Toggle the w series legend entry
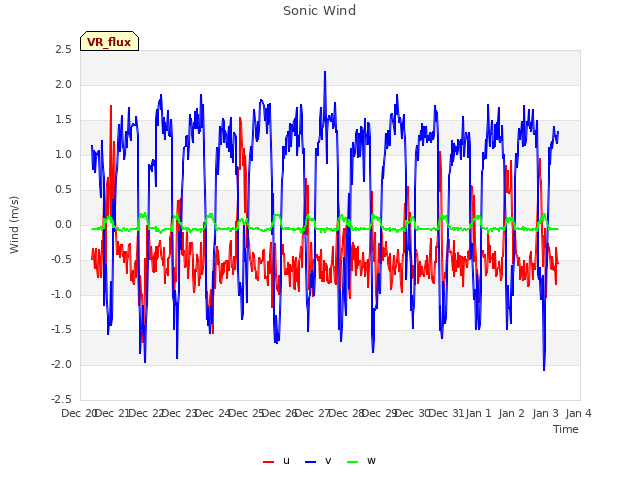Screen dimensions: 640x480 coord(361,461)
